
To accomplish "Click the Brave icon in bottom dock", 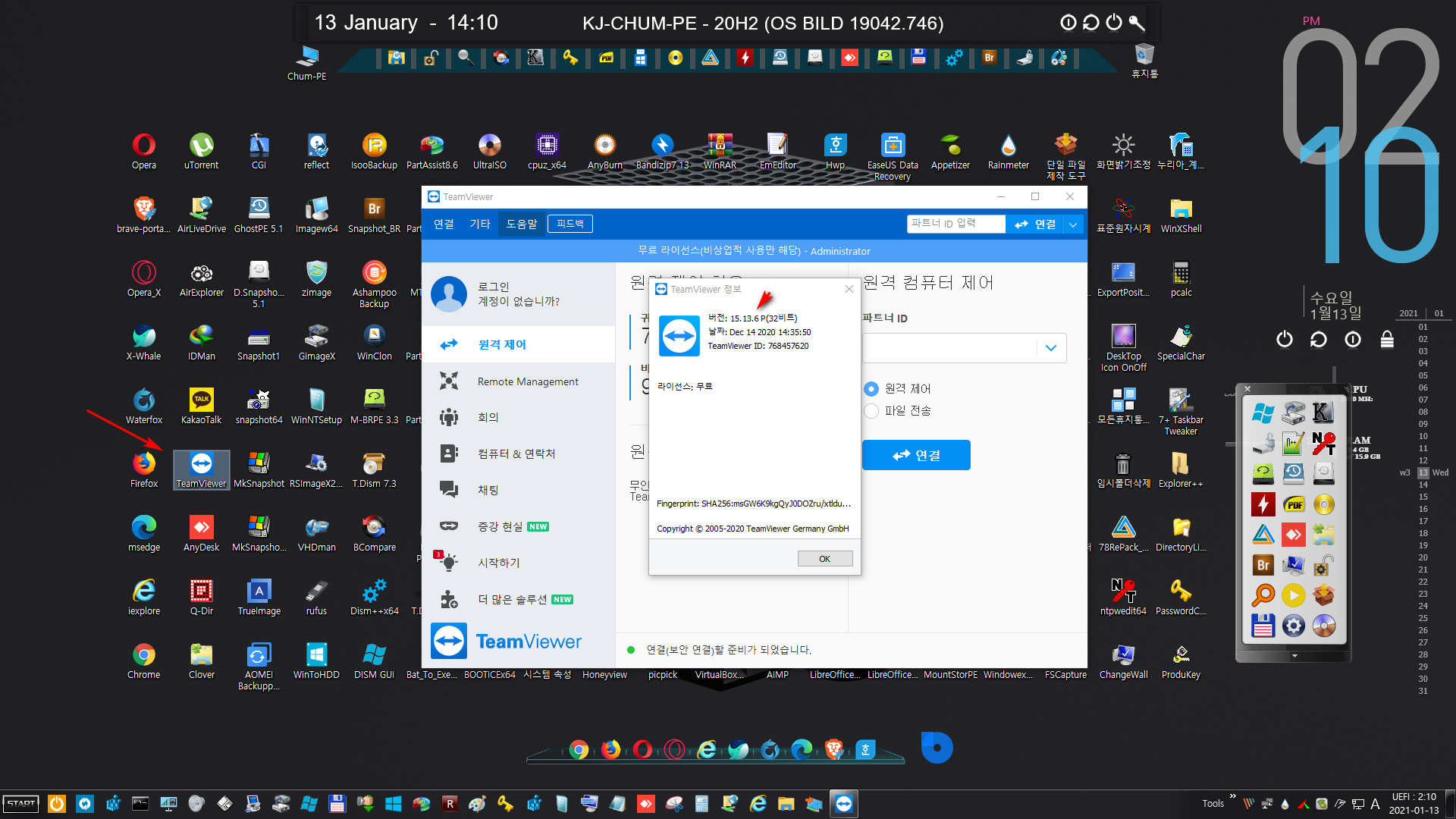I will pyautogui.click(x=833, y=750).
